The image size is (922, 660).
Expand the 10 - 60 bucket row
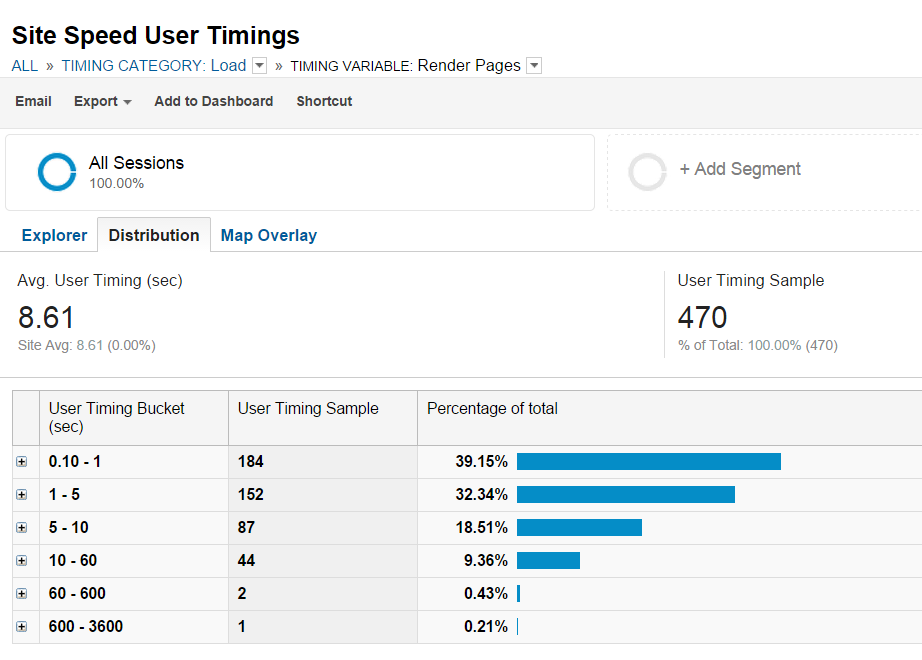22,561
